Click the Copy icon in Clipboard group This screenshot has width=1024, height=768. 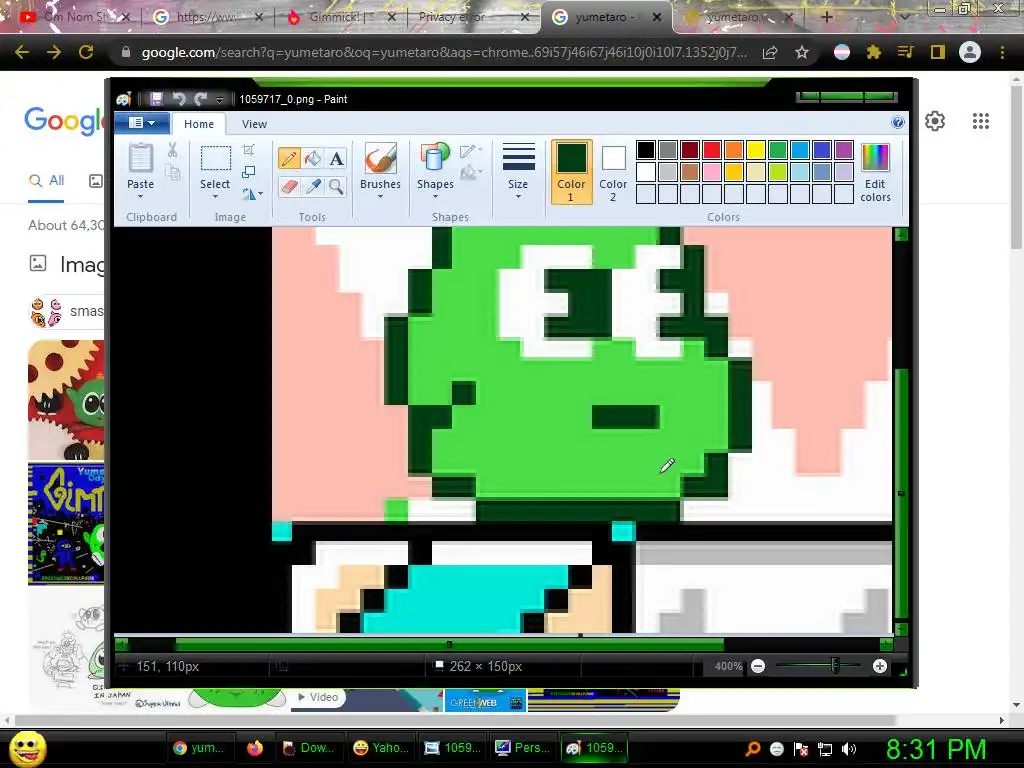pos(172,172)
